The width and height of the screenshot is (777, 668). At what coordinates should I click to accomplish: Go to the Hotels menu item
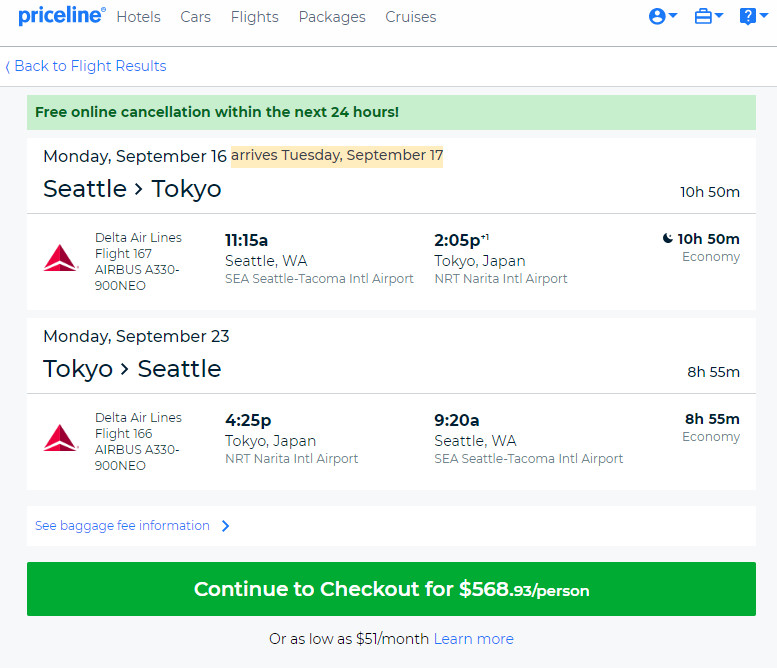[138, 17]
